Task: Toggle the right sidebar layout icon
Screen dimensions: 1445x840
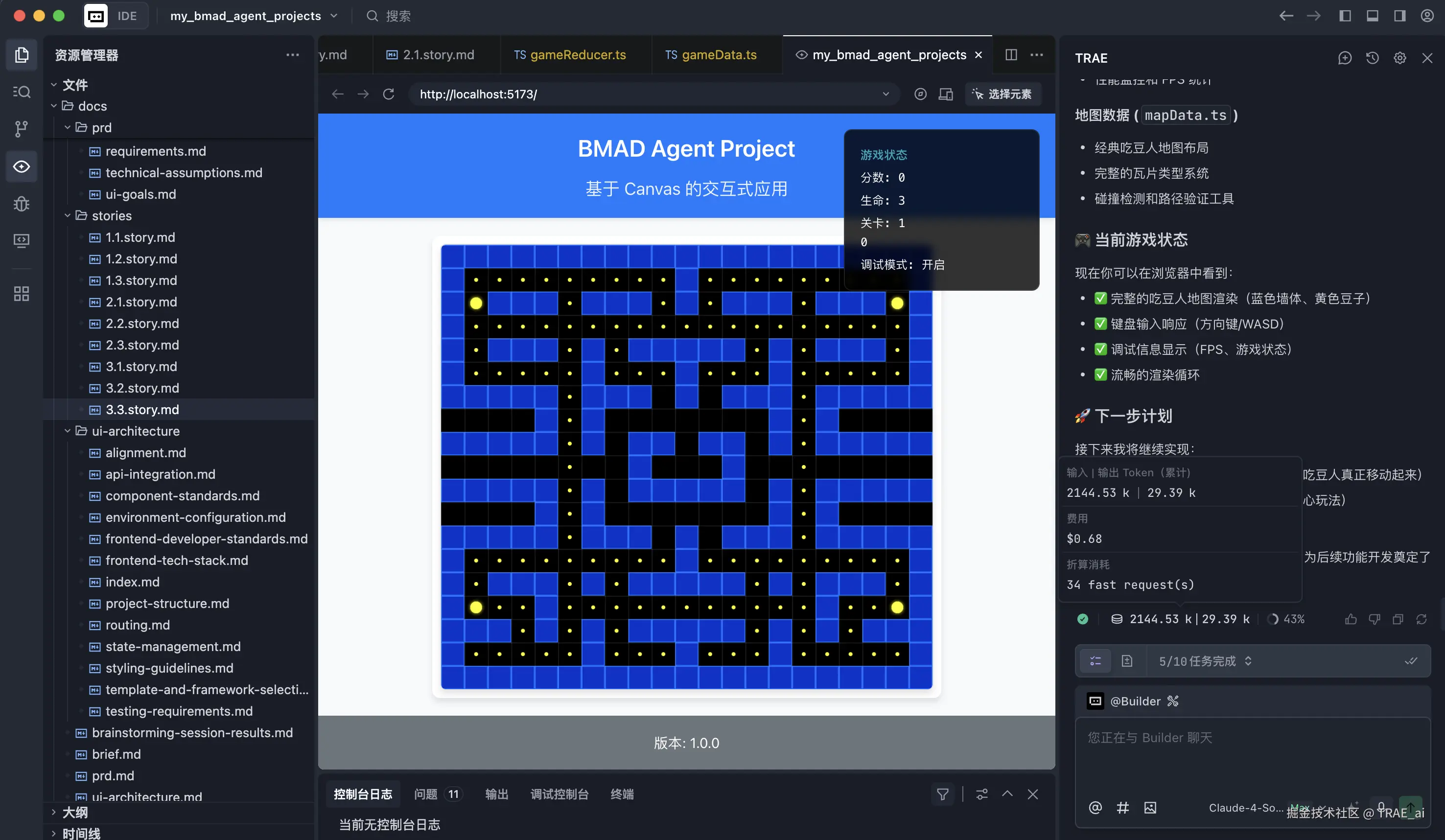Action: pos(1399,16)
